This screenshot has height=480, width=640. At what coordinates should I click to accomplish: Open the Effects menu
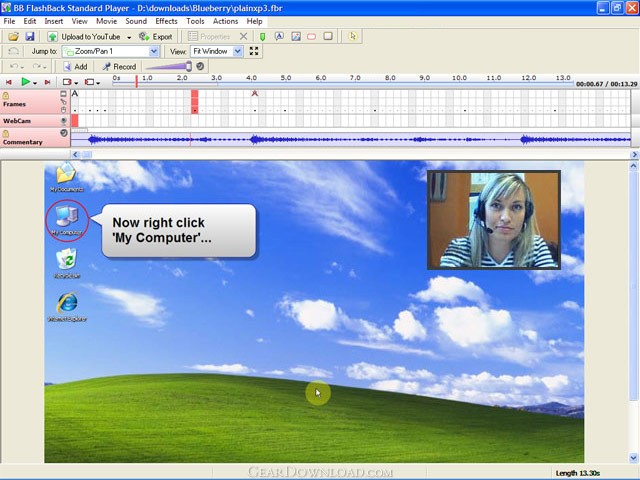166,21
